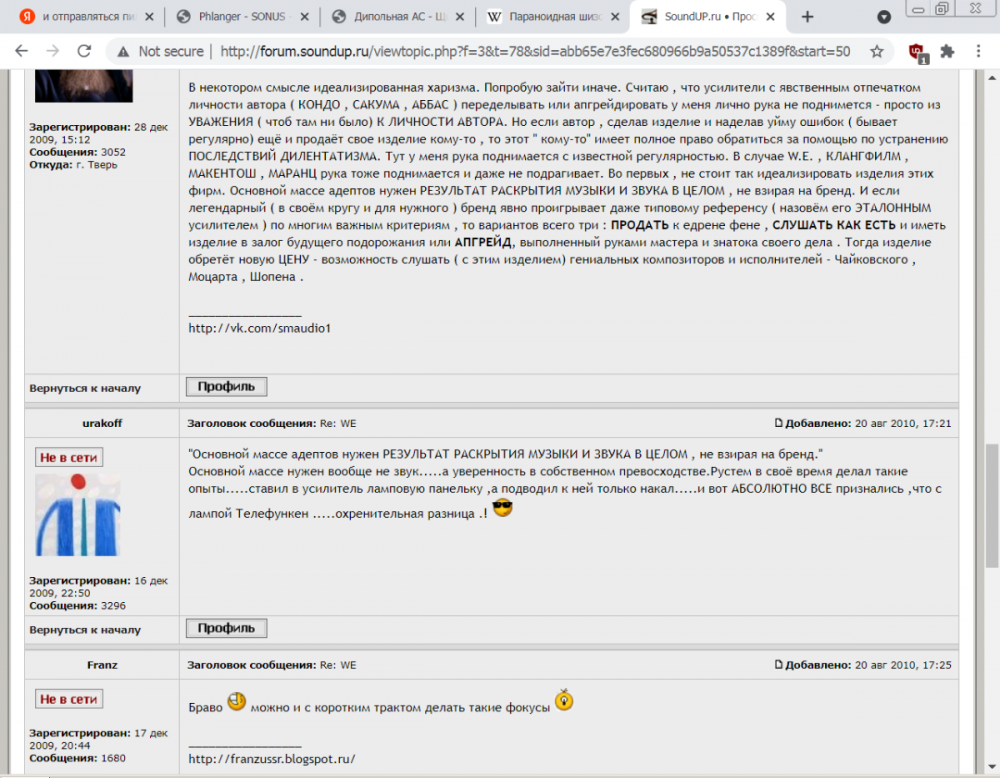The width and height of the screenshot is (1000, 778).
Task: Click the golden emoticon in Franz's post
Action: [562, 702]
